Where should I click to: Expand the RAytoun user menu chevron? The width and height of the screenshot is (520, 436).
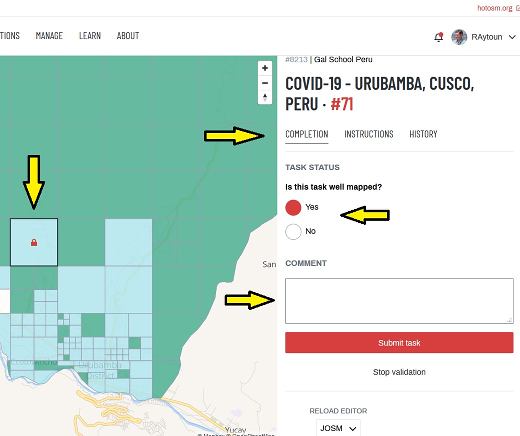[512, 37]
